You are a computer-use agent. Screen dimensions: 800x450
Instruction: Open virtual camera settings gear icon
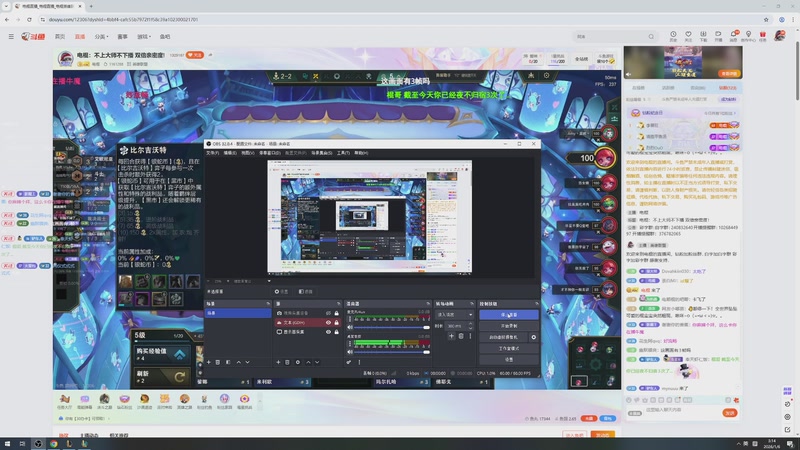tap(534, 337)
